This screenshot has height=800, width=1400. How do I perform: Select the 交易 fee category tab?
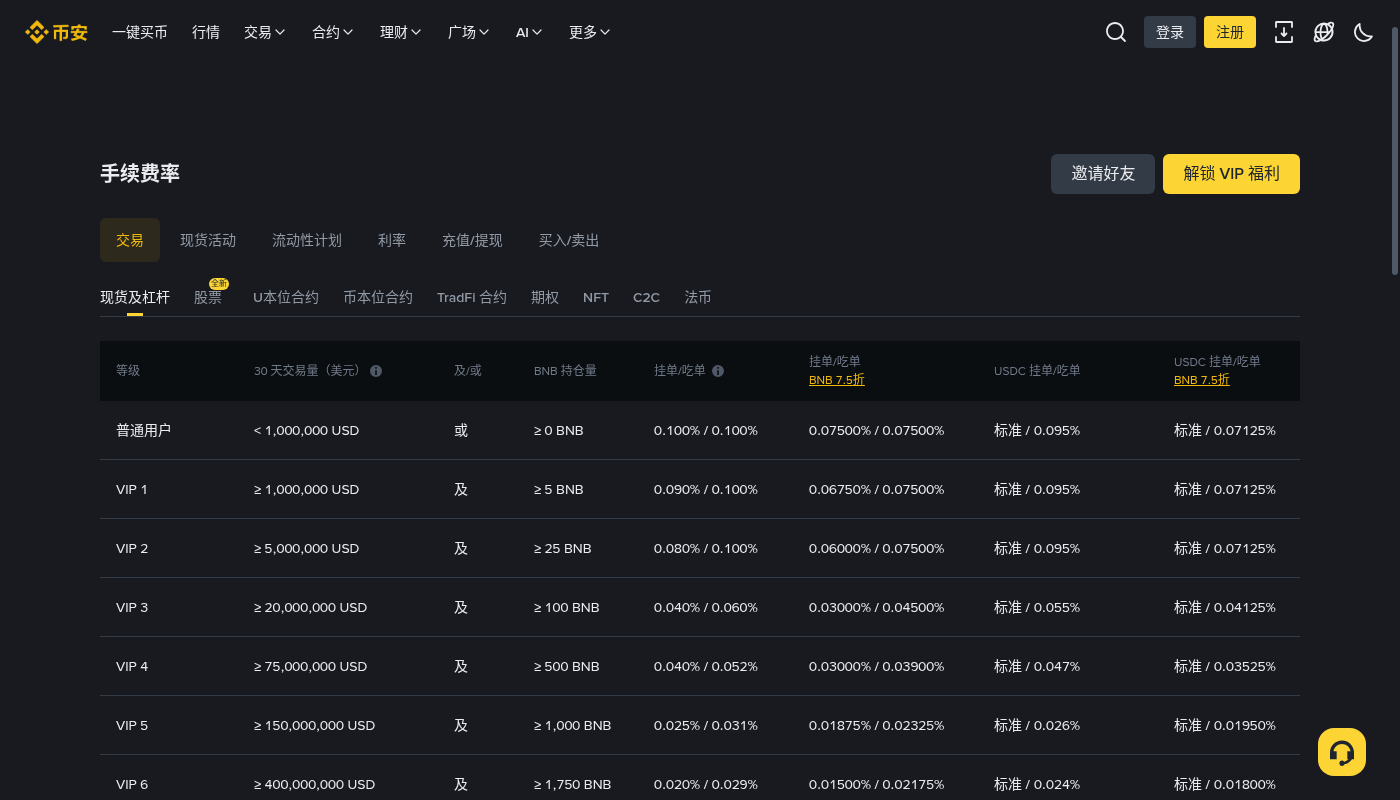click(130, 240)
